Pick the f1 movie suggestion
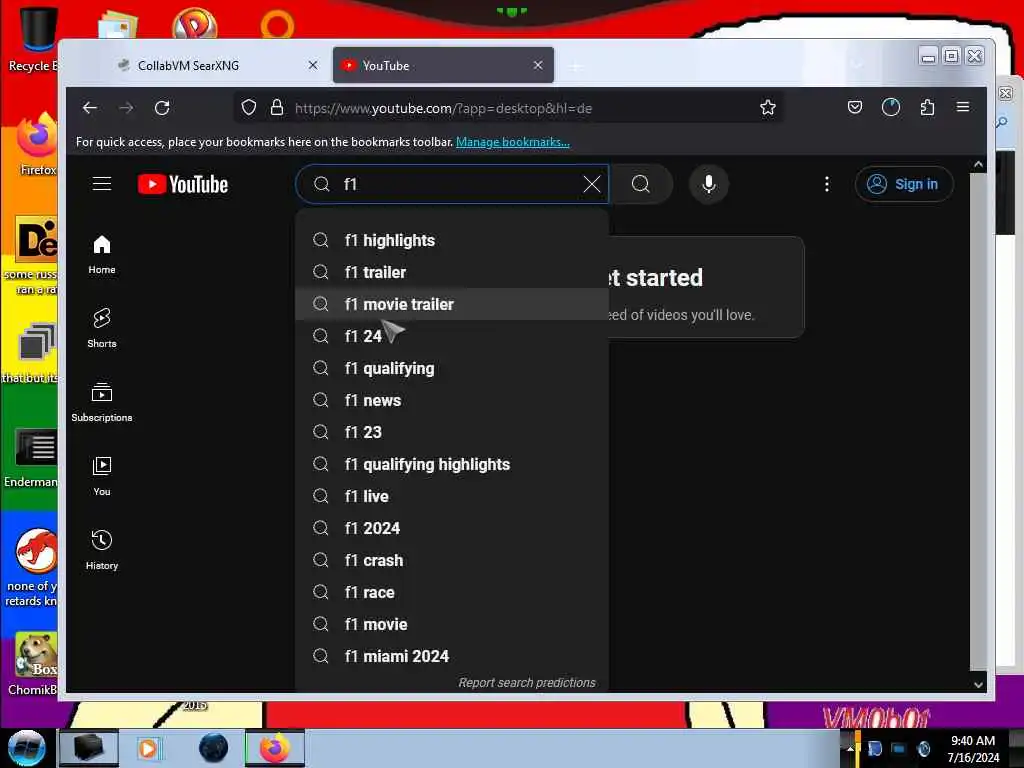 coord(452,624)
